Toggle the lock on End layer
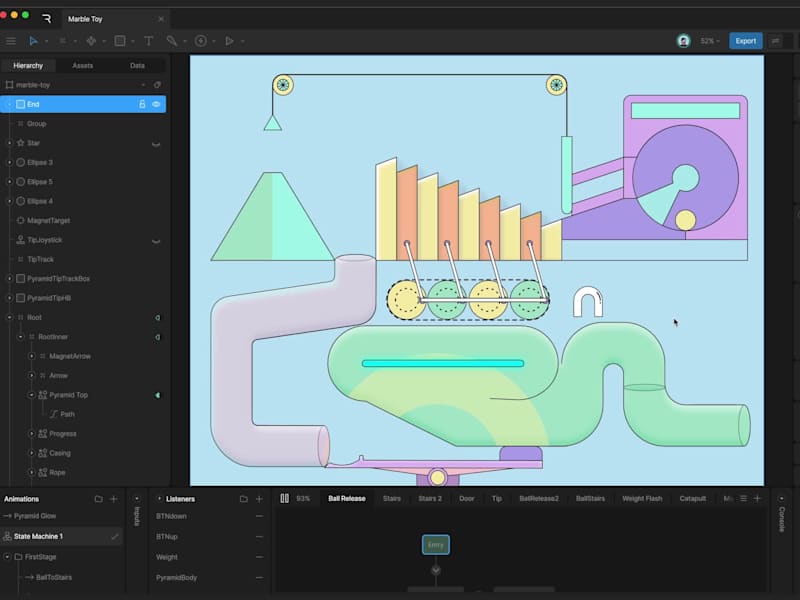Image resolution: width=800 pixels, height=600 pixels. click(x=142, y=104)
